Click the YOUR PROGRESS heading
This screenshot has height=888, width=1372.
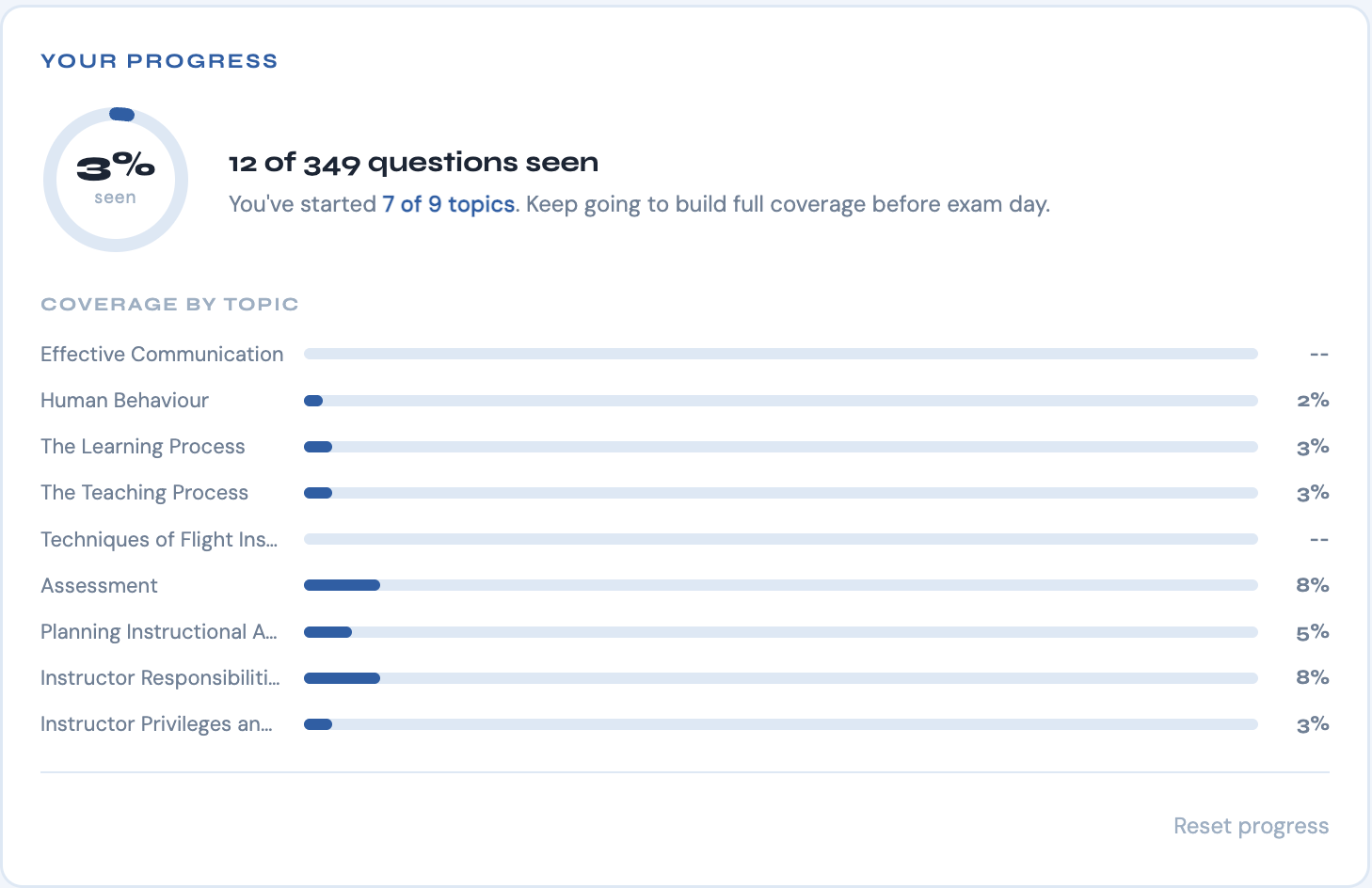(158, 60)
